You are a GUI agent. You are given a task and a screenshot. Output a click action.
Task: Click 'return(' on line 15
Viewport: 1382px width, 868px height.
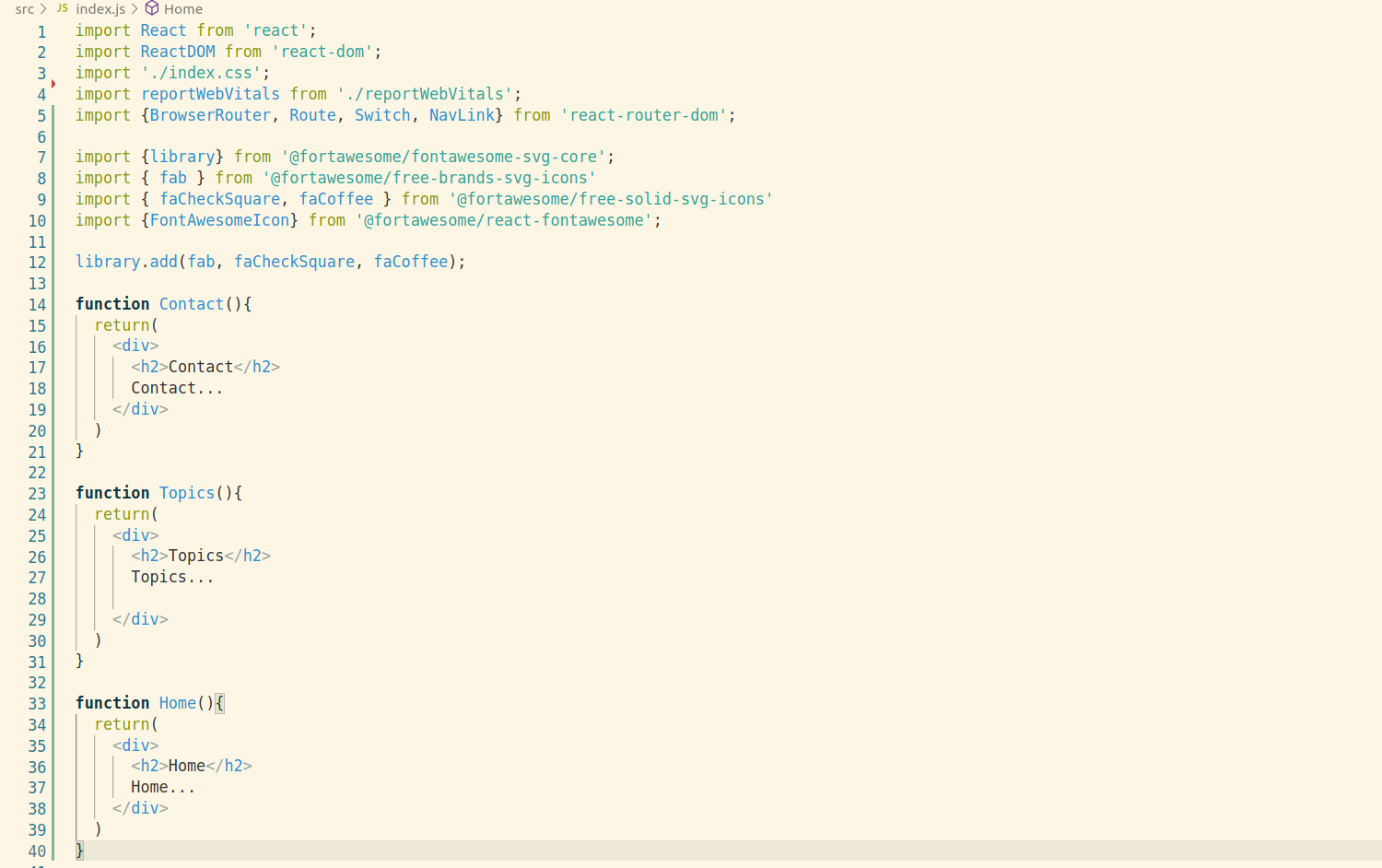(x=126, y=325)
